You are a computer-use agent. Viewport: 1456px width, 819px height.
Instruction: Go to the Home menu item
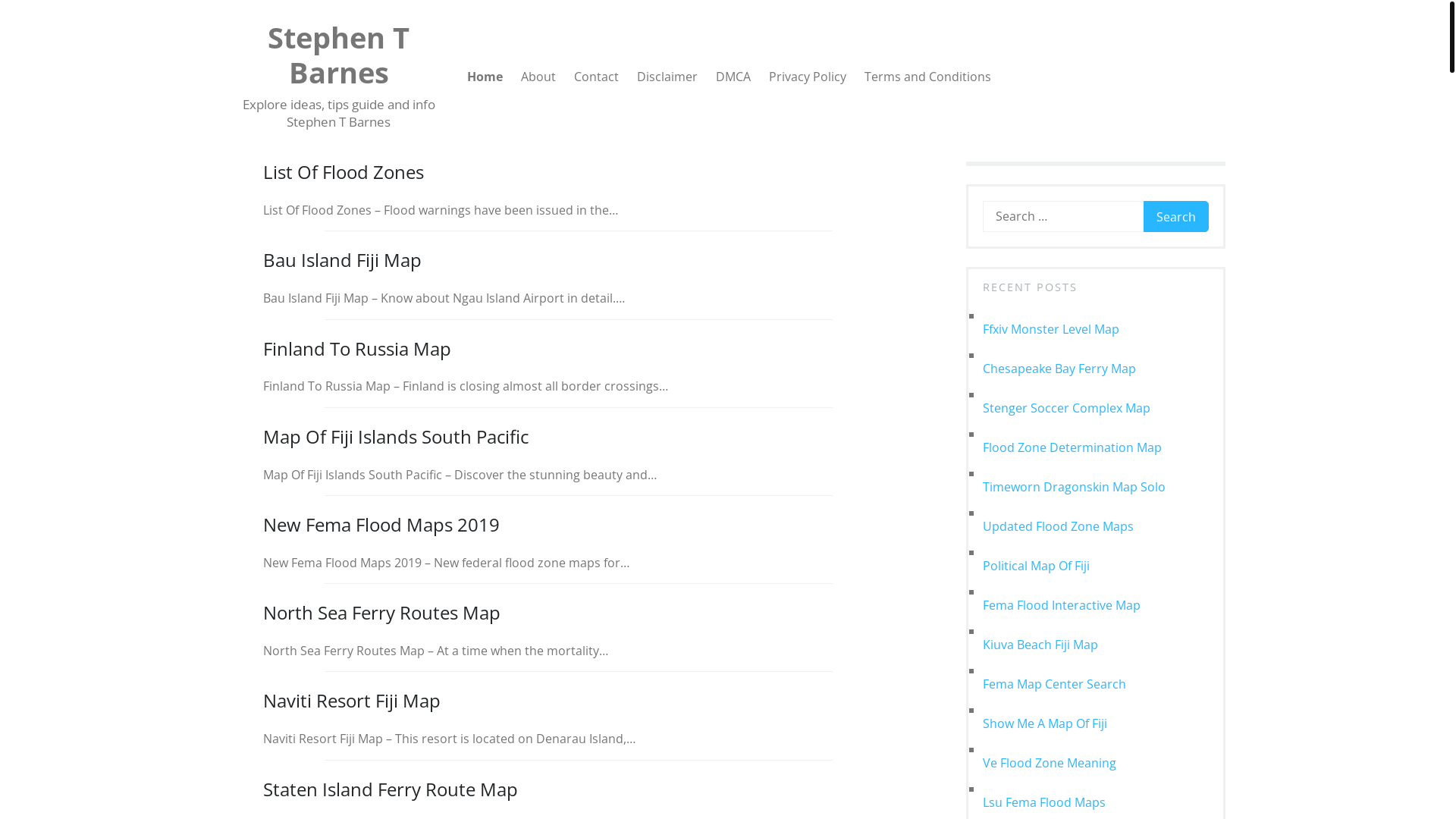(485, 77)
